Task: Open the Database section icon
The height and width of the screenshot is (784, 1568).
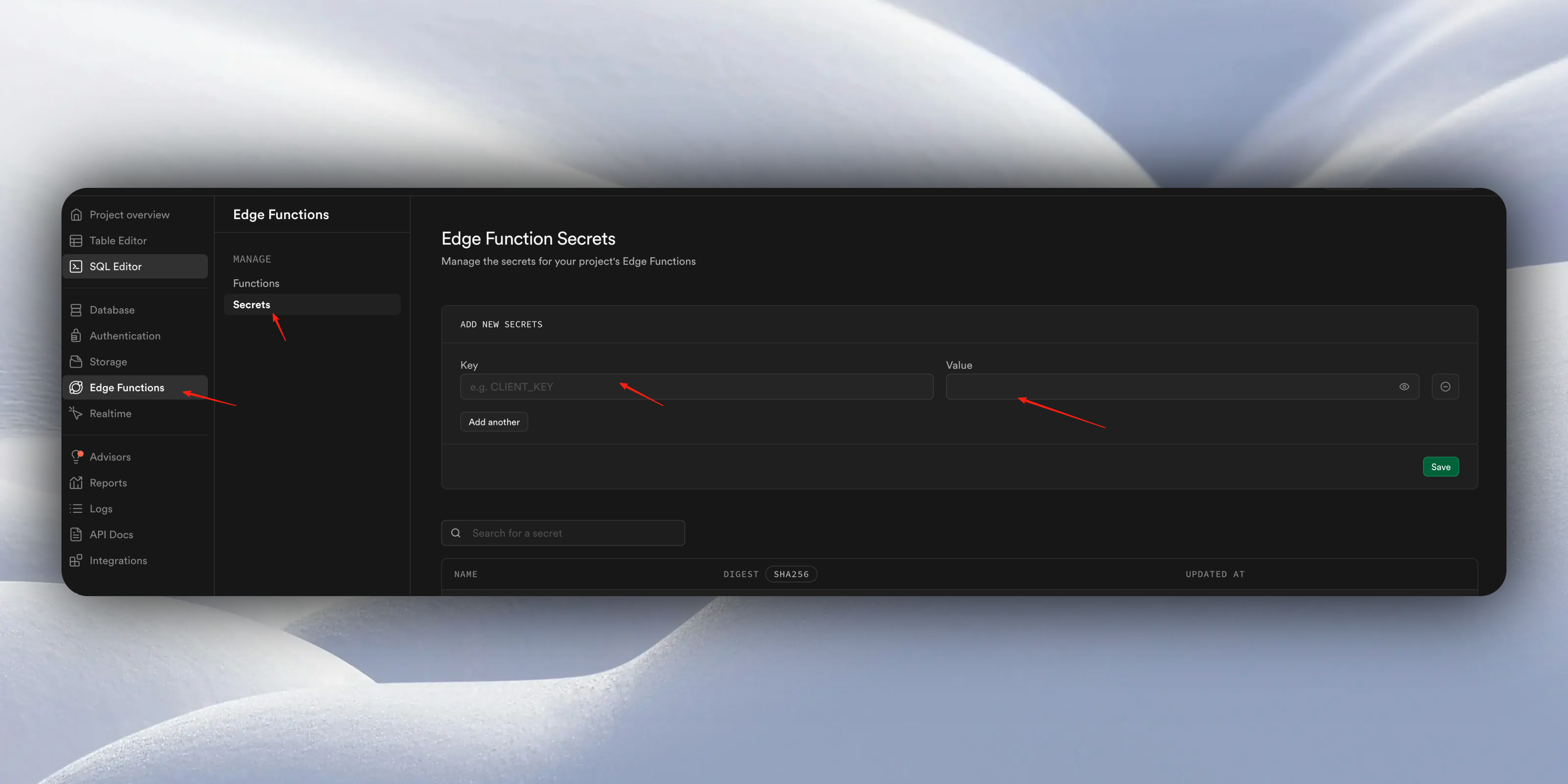Action: point(76,310)
